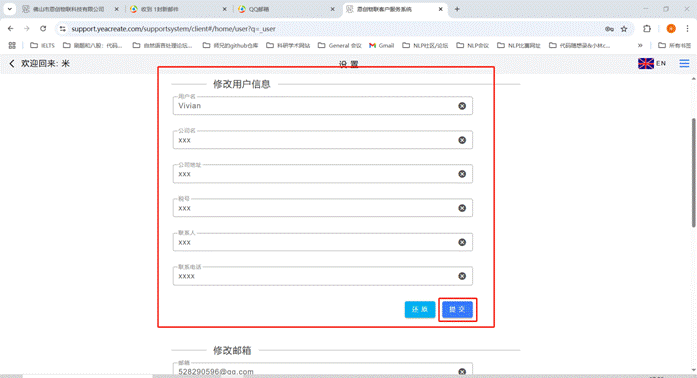This screenshot has width=697, height=378.
Task: Open the IELTS bookmark folder
Action: click(42, 45)
